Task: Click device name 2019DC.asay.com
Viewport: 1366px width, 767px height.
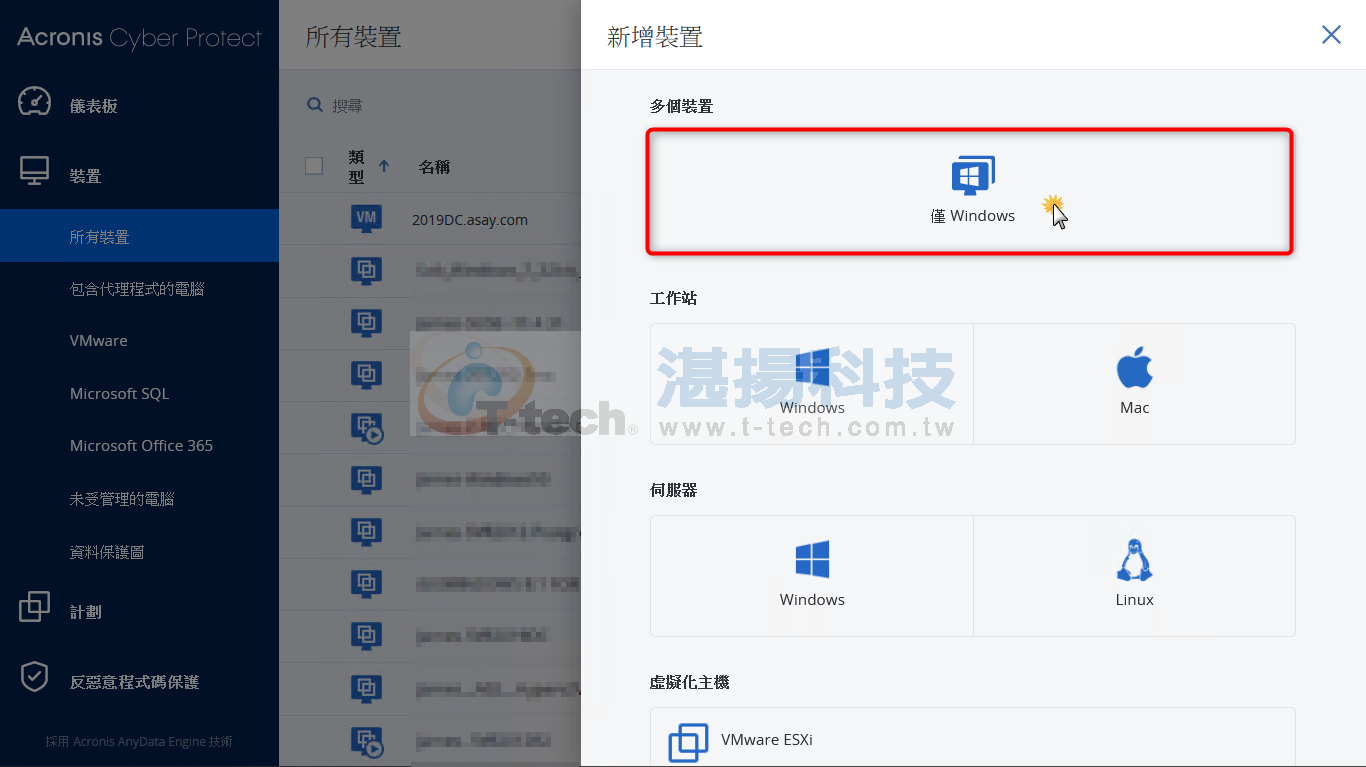Action: click(470, 220)
